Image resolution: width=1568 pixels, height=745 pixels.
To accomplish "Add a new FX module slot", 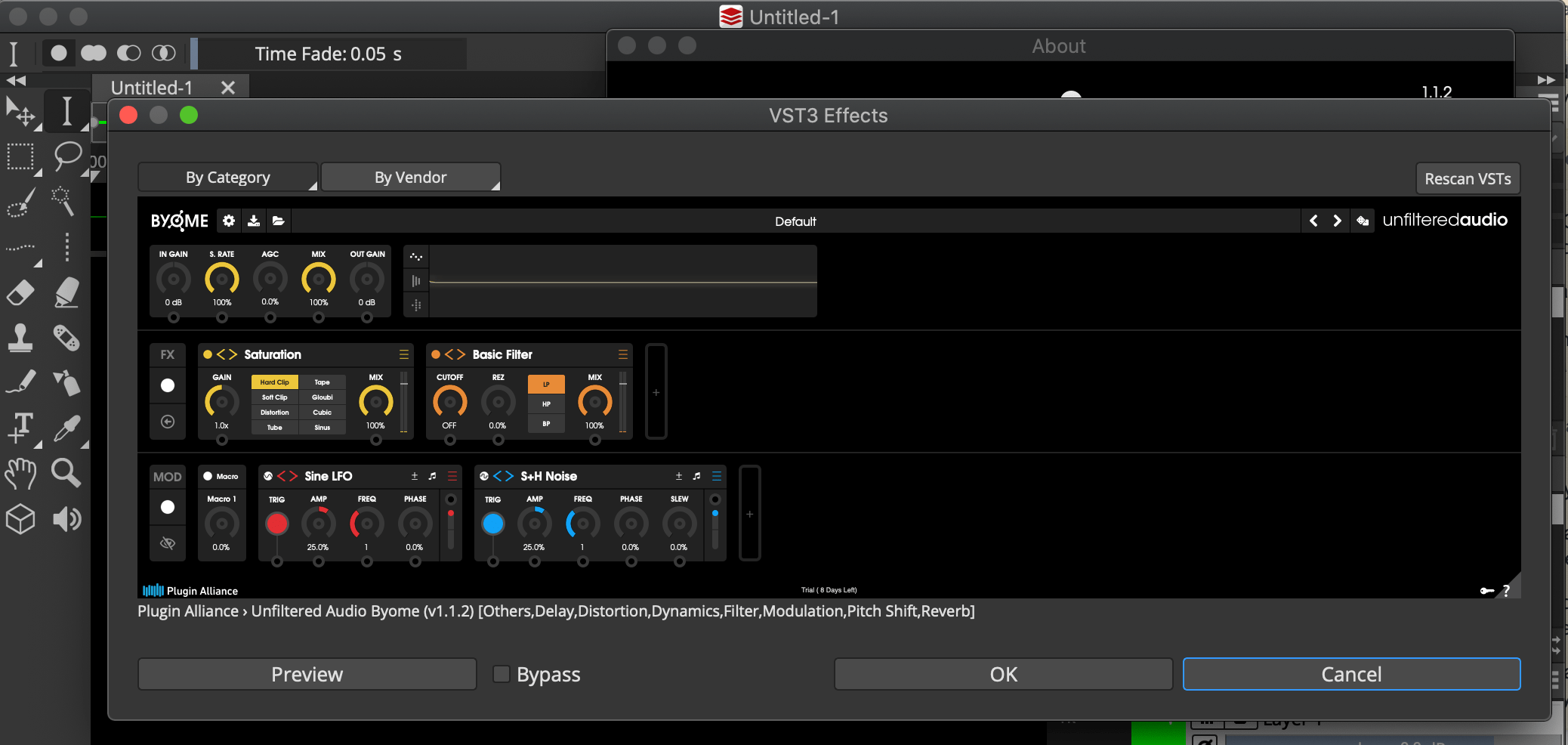I will pos(656,392).
